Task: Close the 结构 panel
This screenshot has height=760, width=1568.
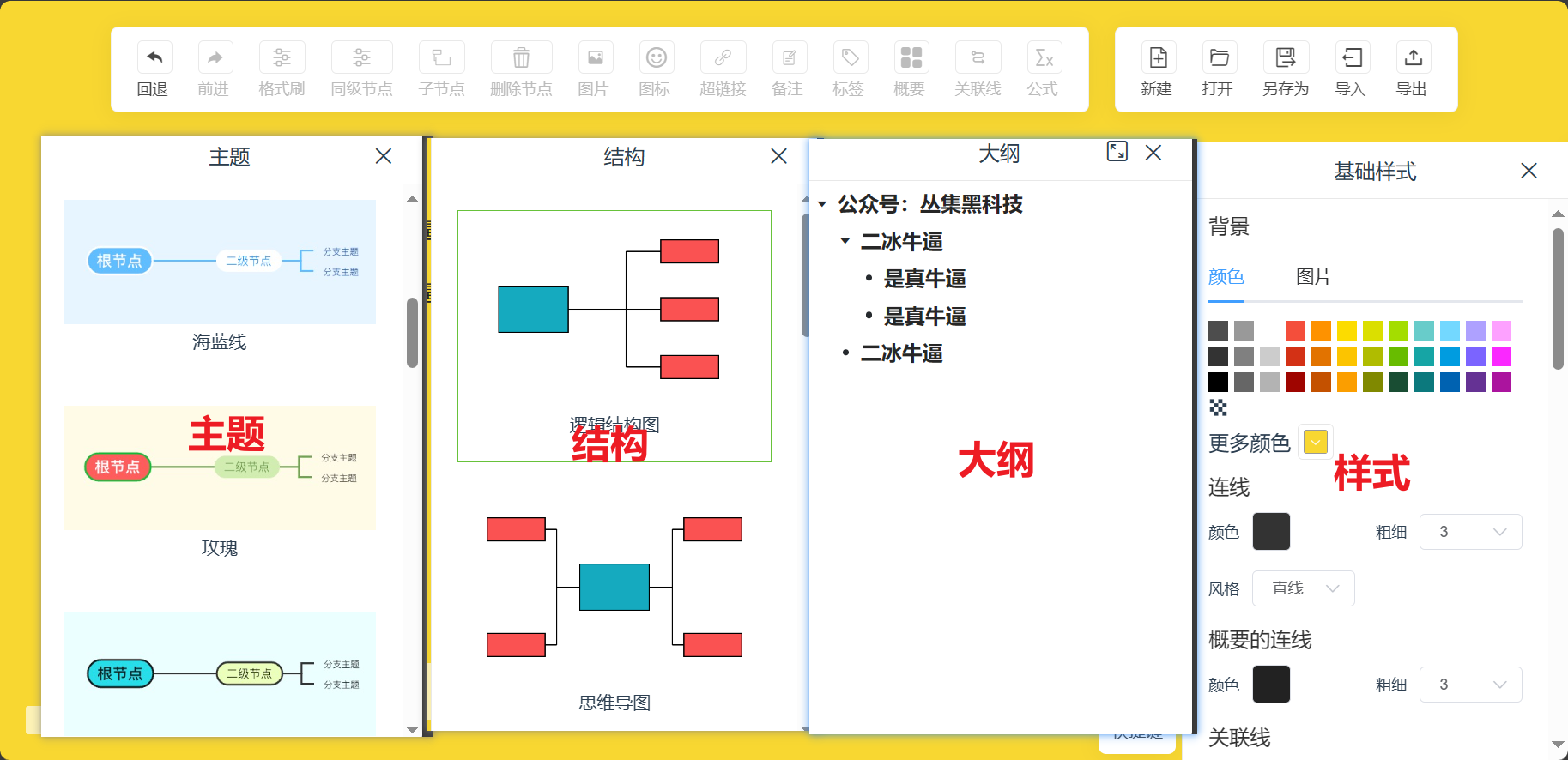Action: click(778, 156)
